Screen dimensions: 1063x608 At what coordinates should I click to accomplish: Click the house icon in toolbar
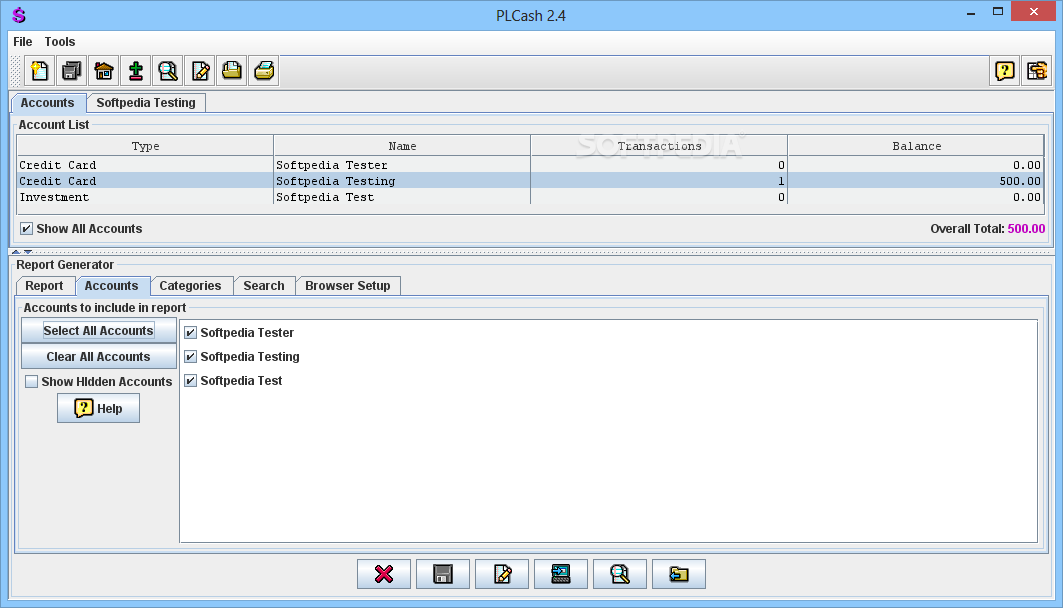click(x=104, y=70)
